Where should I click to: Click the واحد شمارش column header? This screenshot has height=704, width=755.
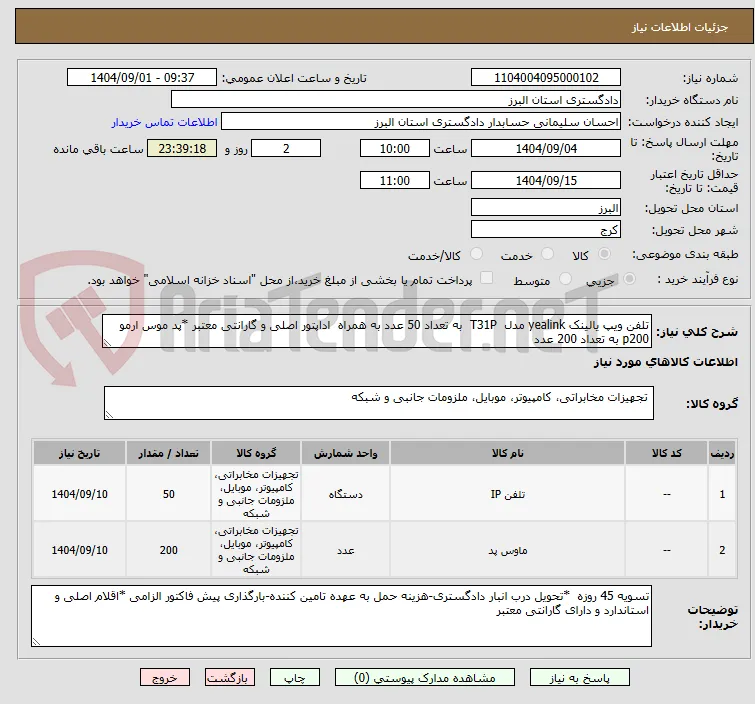click(x=345, y=453)
